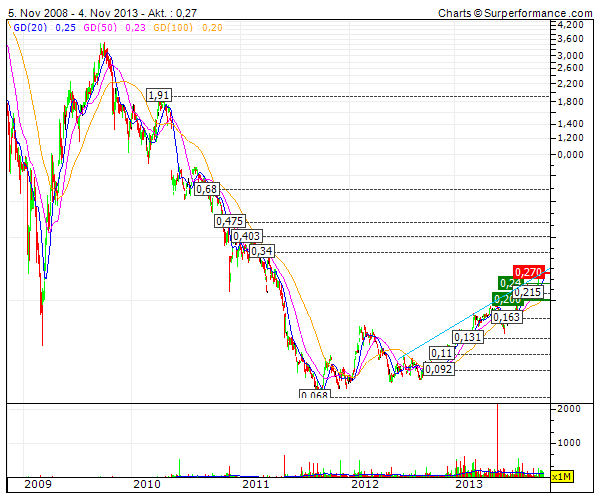Click the 2012 year axis label
The width and height of the screenshot is (600, 500).
(x=365, y=484)
